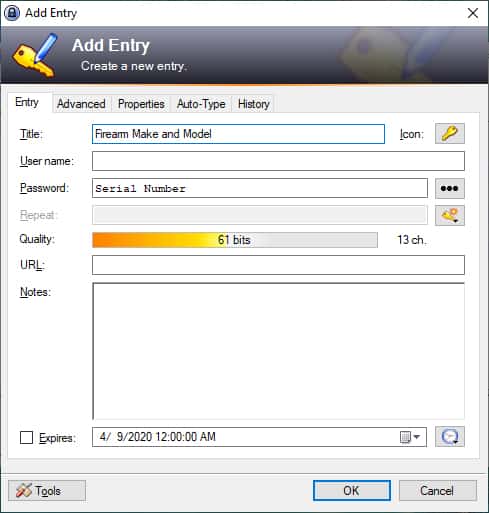Click the key and pen banner icon
Screen dimensions: 489x513
pyautogui.click(x=36, y=55)
